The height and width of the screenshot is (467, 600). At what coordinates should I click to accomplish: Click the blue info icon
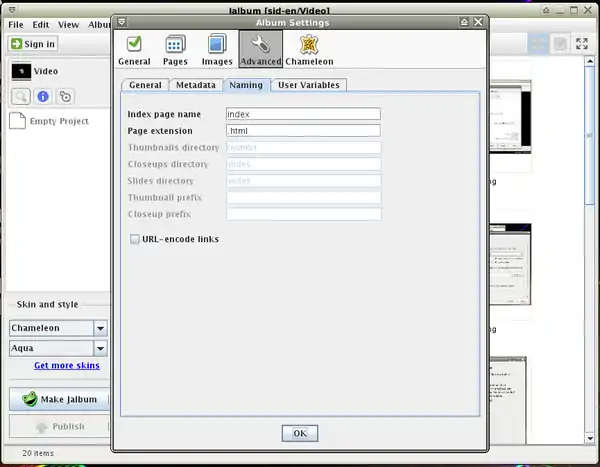43,97
